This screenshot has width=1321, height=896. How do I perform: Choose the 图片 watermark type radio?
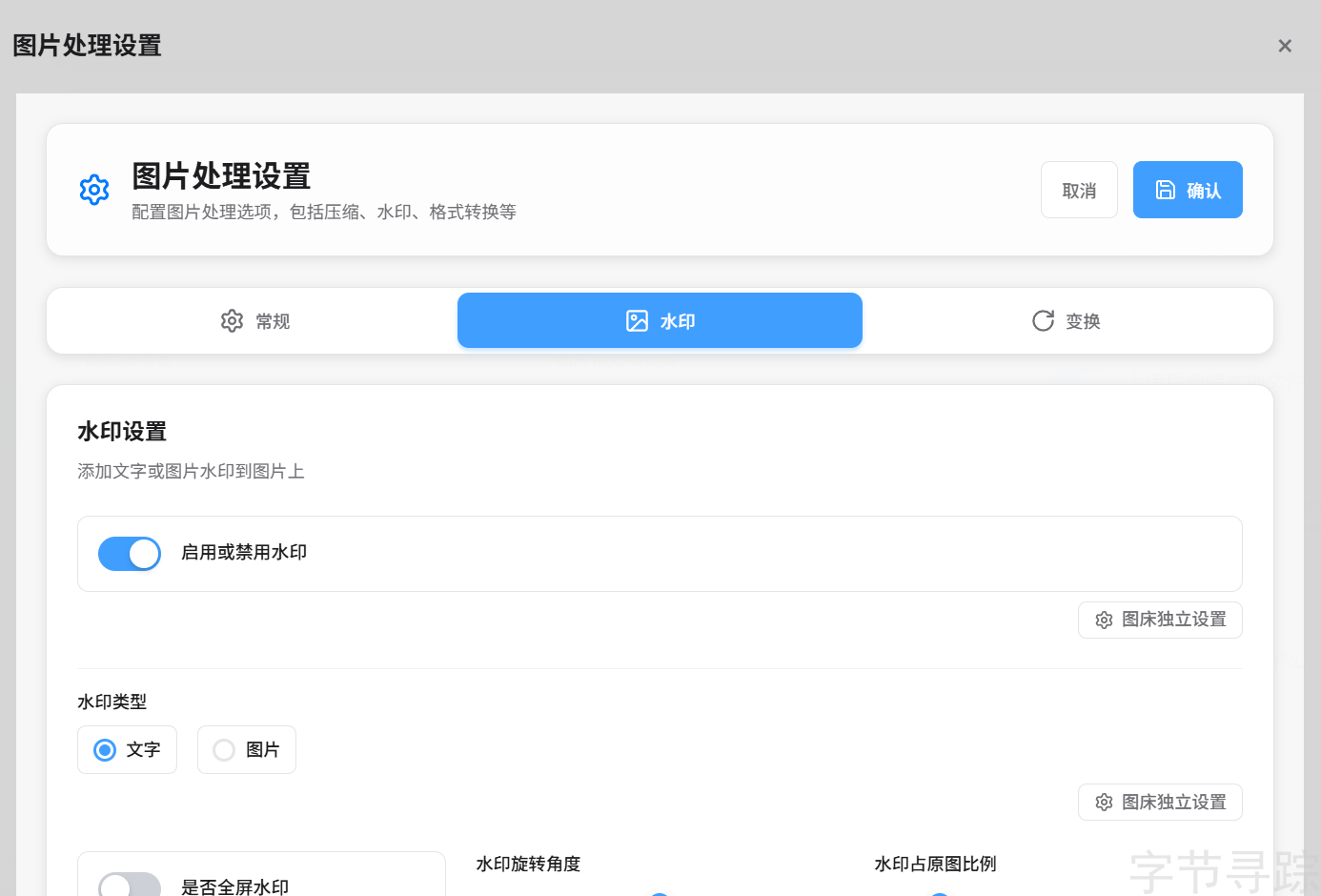point(247,750)
